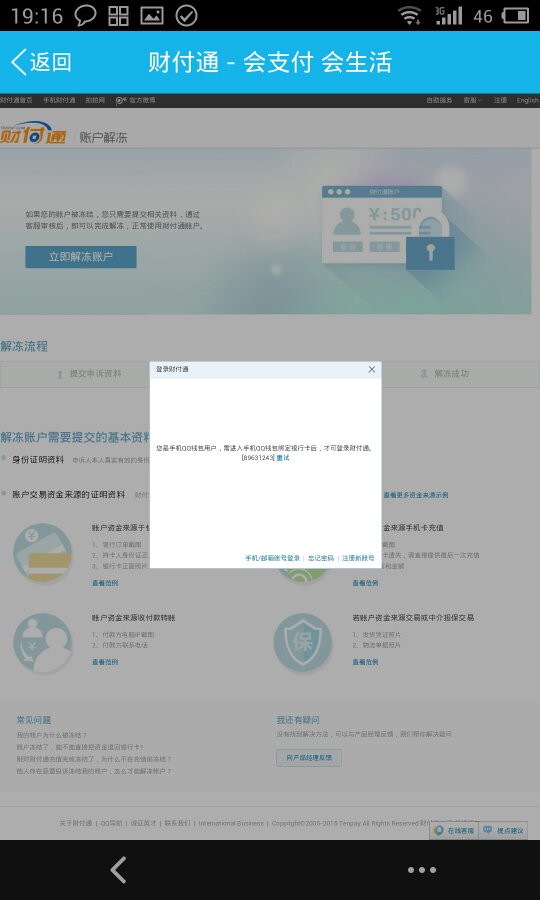Open FAQ about recharge freeze timing
This screenshot has height=900, width=540.
[94, 759]
